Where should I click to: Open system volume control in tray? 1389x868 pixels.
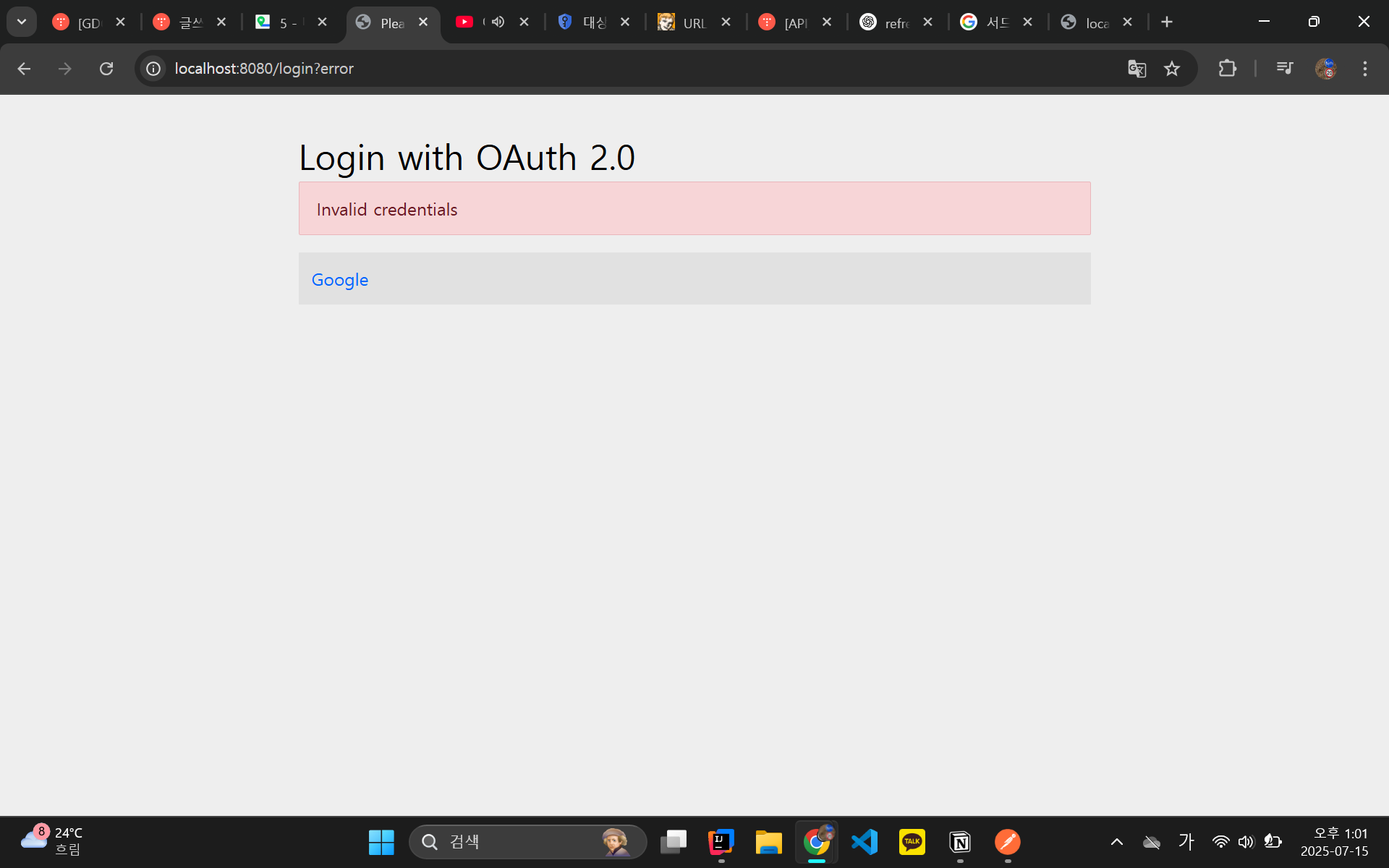click(x=1245, y=842)
